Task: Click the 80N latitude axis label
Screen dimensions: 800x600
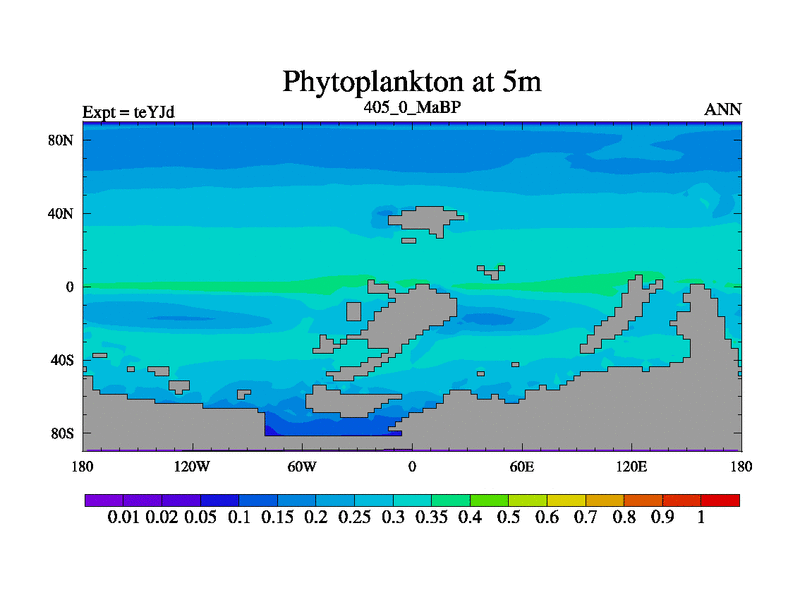Action: pyautogui.click(x=62, y=140)
